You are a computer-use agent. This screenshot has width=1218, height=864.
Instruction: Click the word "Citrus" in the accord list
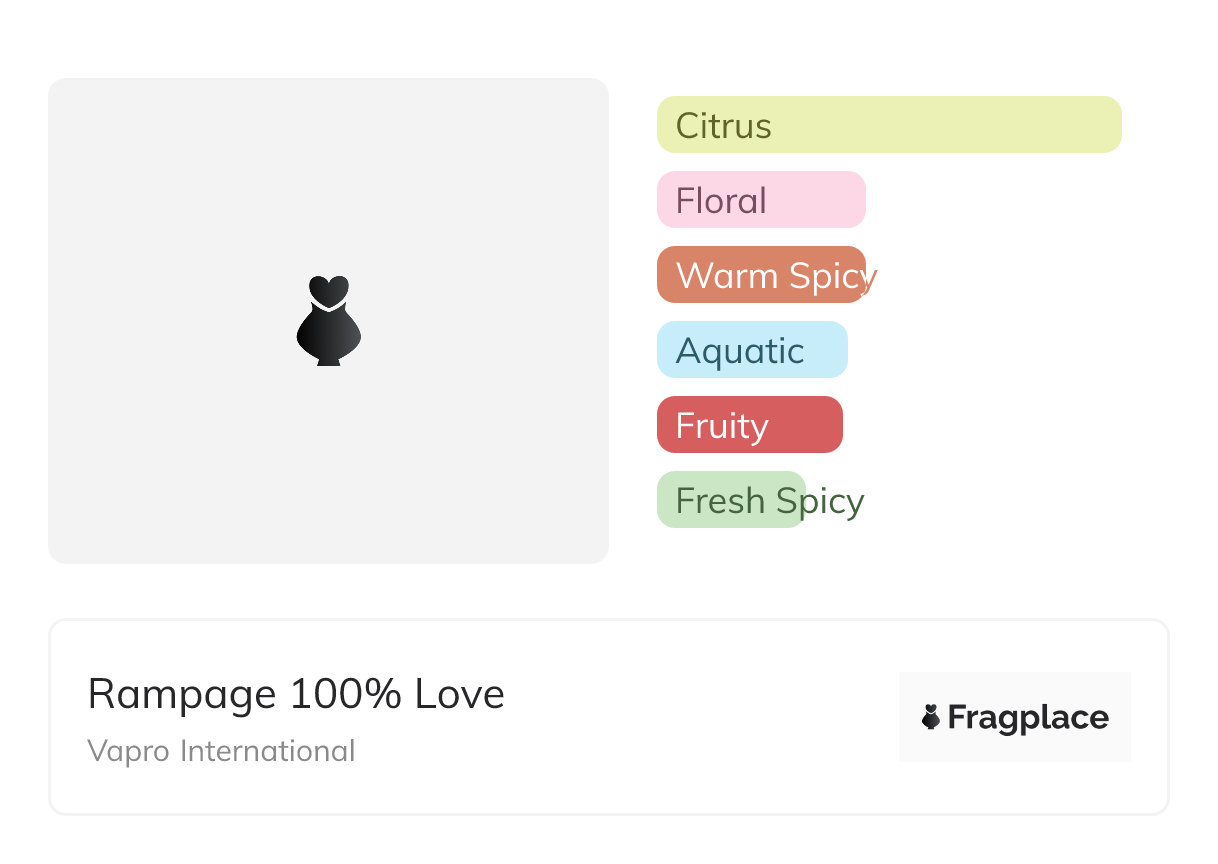click(723, 126)
